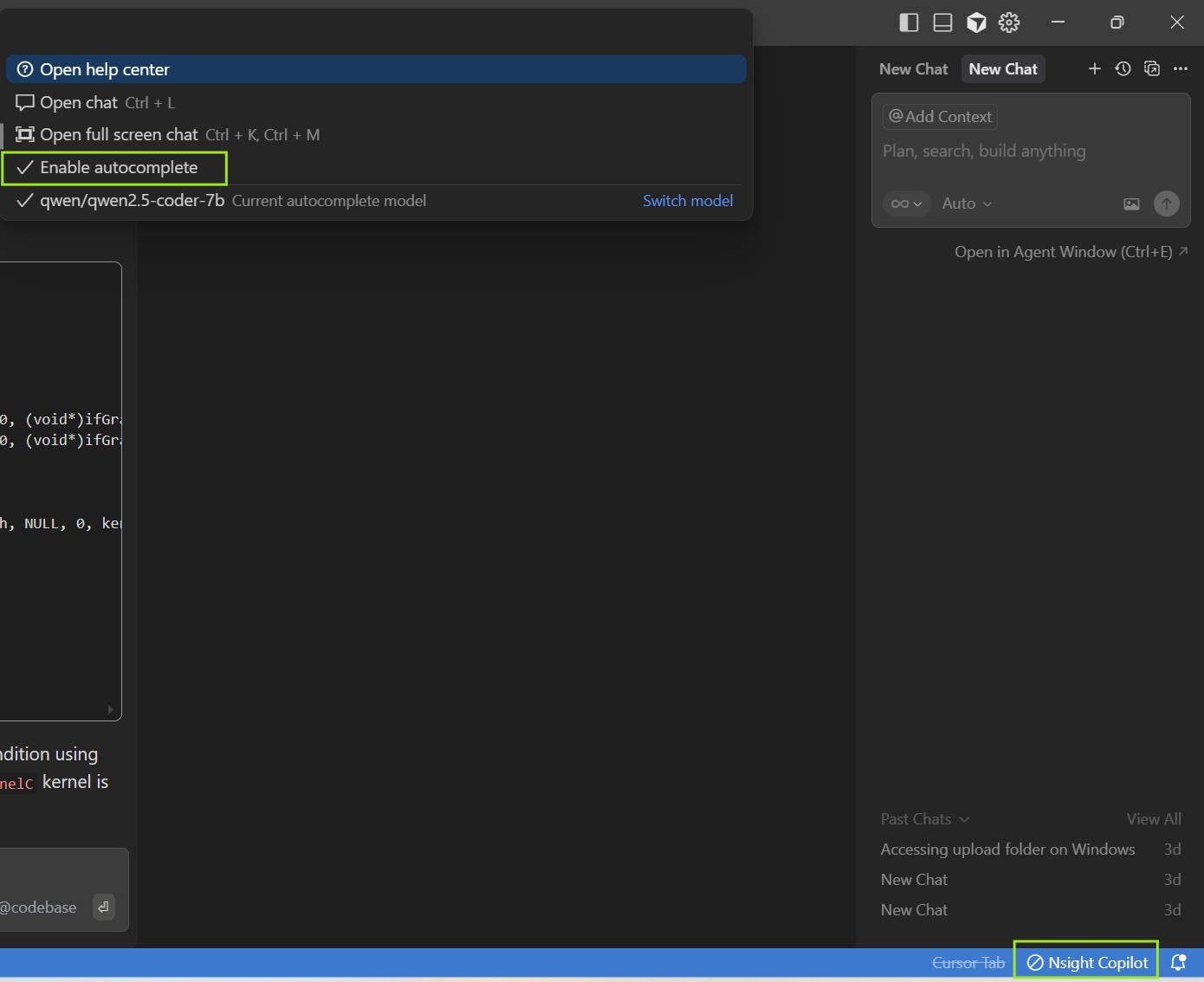The width and height of the screenshot is (1204, 982).
Task: Open chat history clock icon
Action: click(x=1123, y=69)
